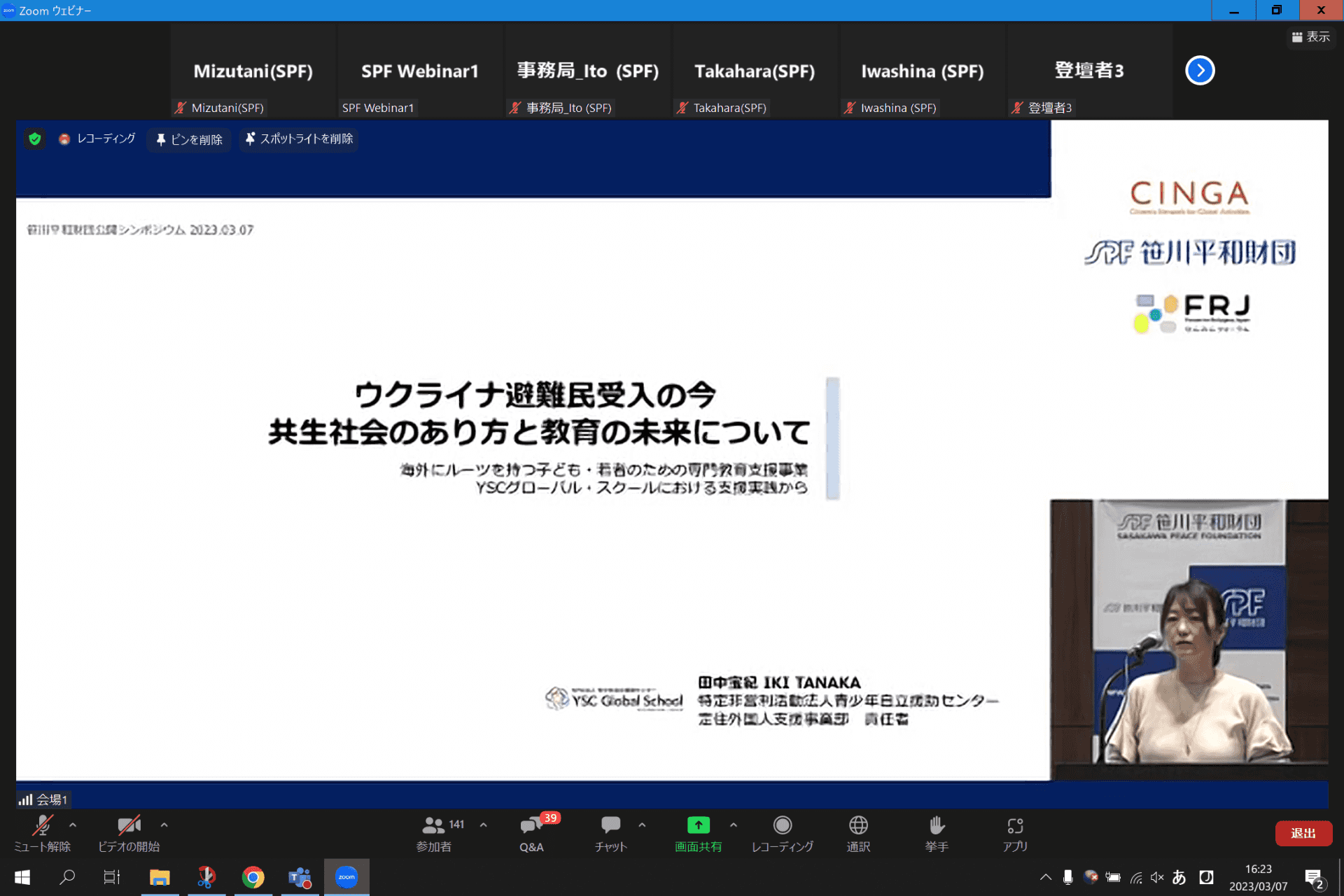The height and width of the screenshot is (896, 1344).
Task: Open the interpretation (通訳) globe icon
Action: pyautogui.click(x=858, y=826)
